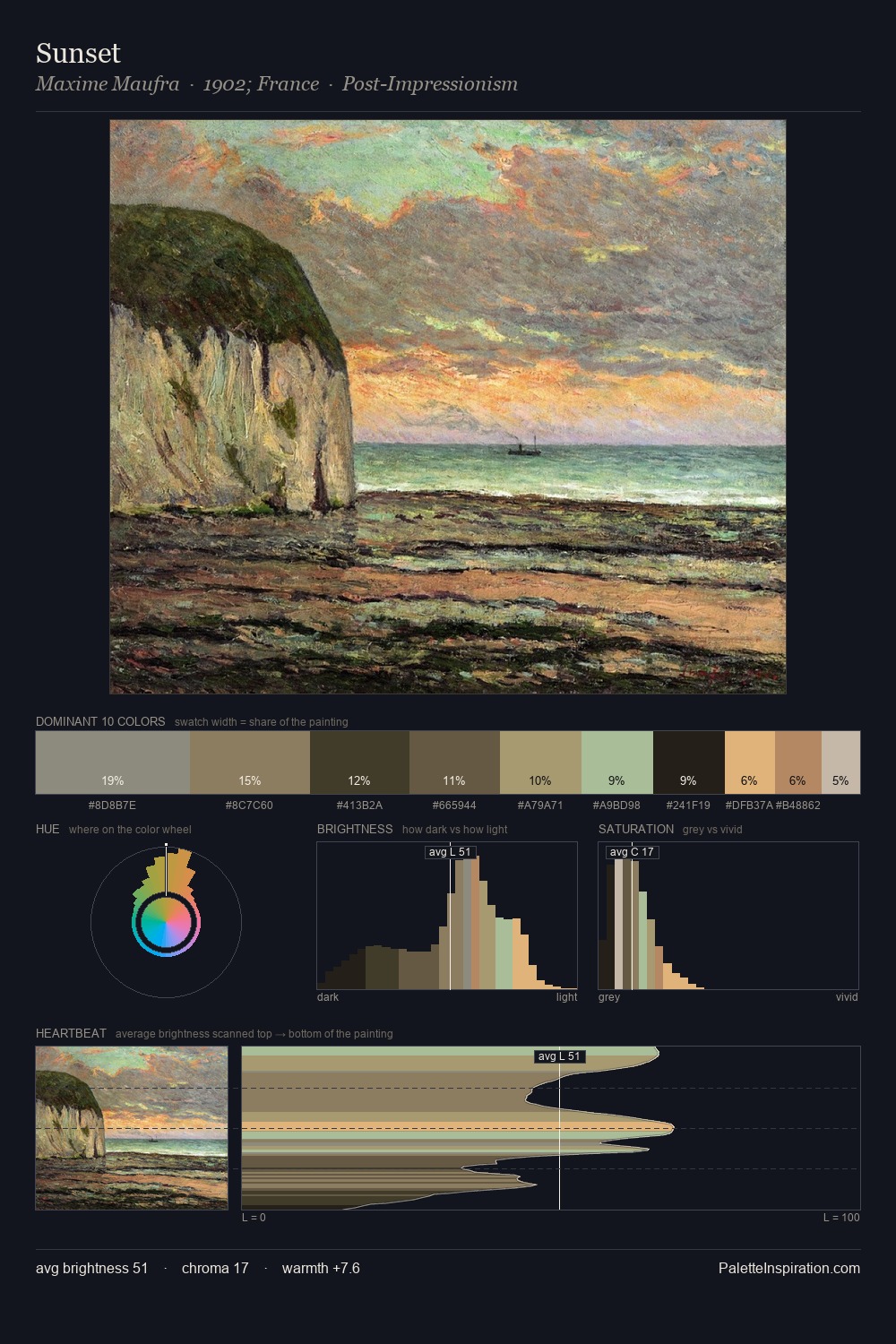Click the hex code #413B2A
Image resolution: width=896 pixels, height=1344 pixels.
[359, 805]
